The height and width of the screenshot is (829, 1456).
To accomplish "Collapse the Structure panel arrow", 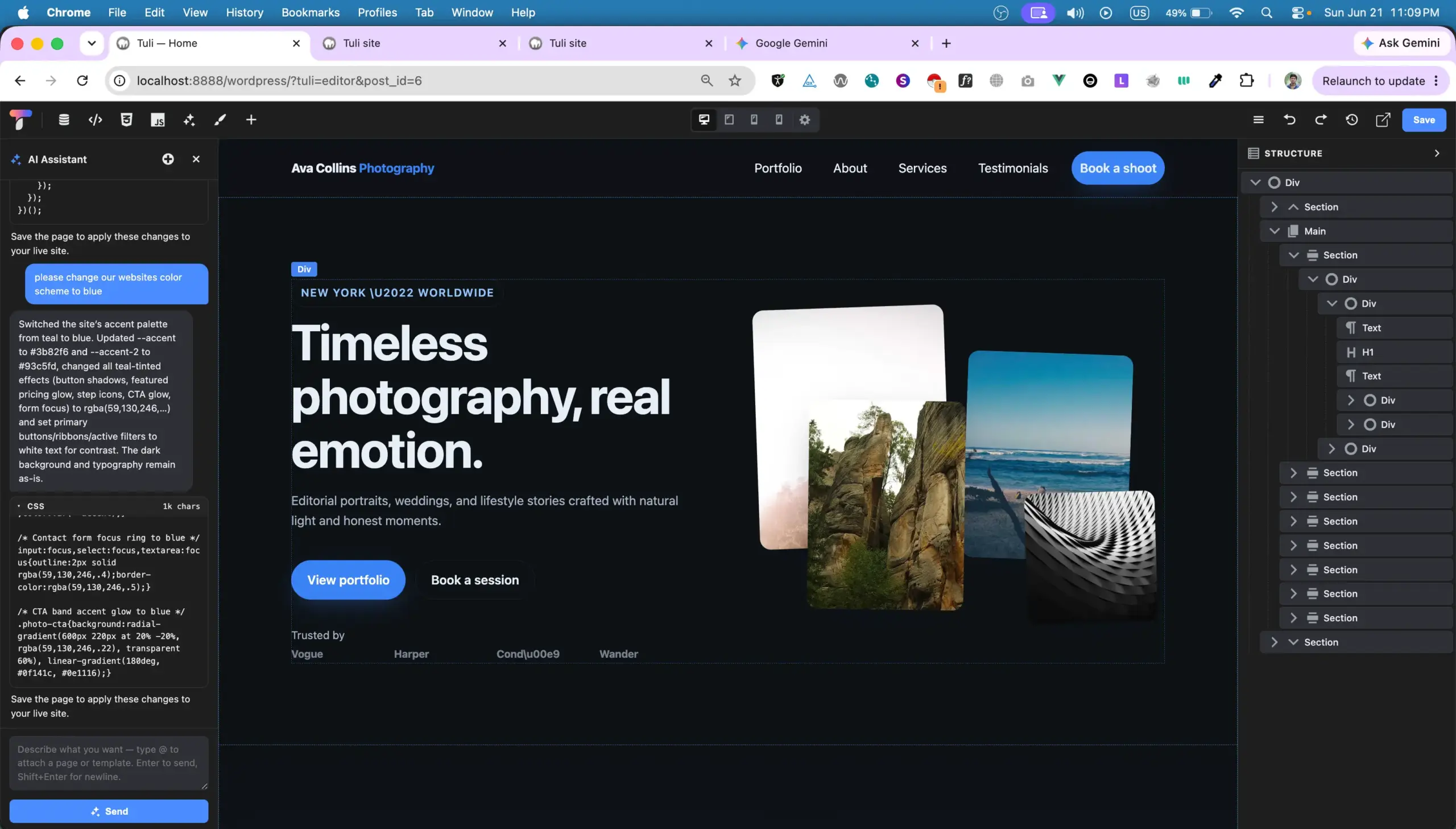I will (1437, 153).
